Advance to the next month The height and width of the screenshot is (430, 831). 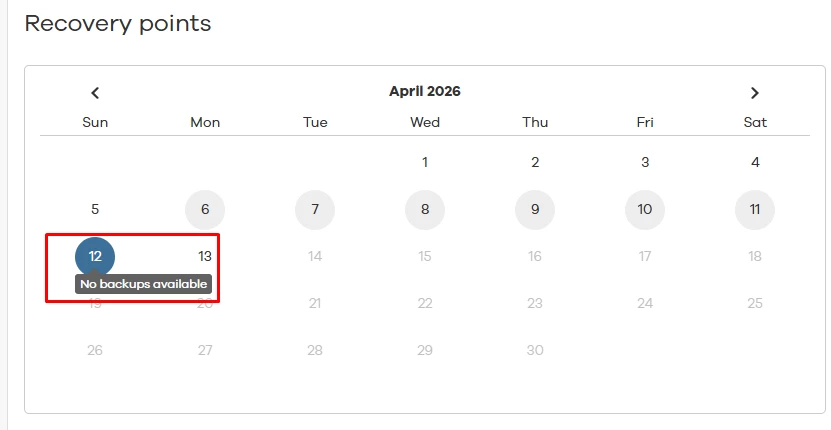click(x=755, y=93)
